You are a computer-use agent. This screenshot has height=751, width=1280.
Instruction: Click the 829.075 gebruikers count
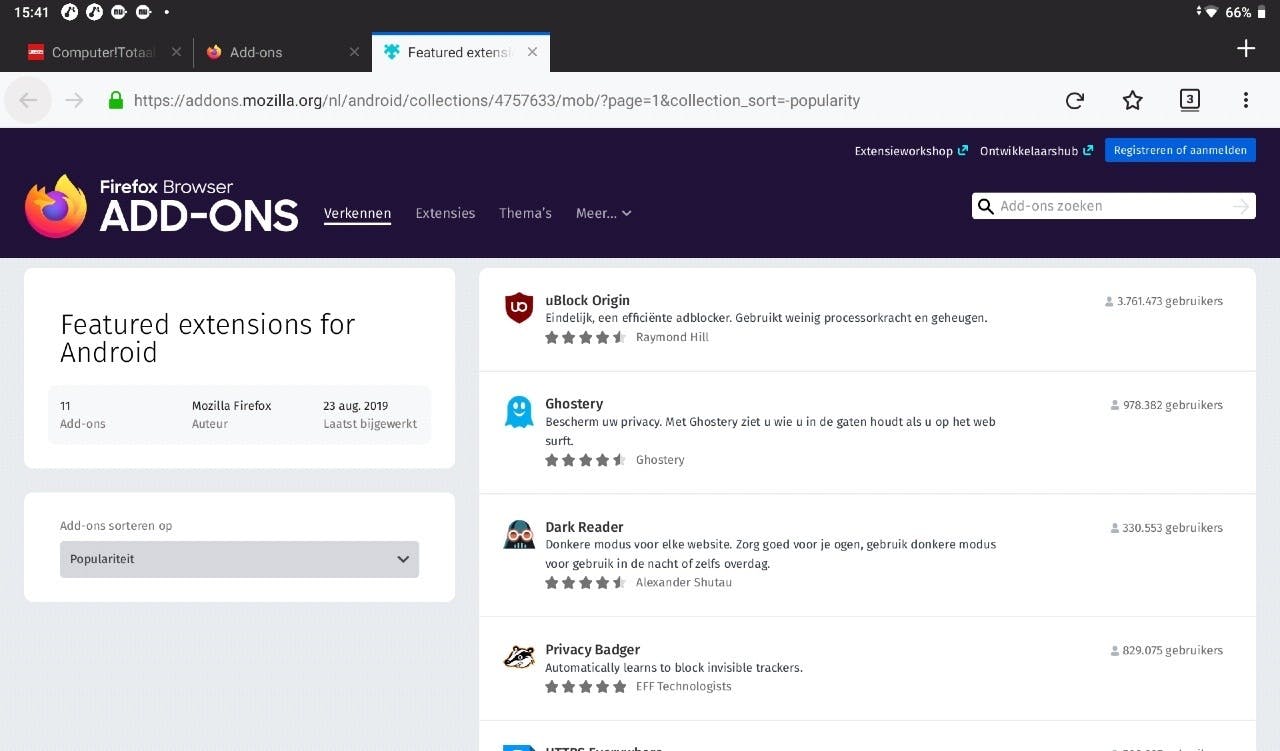(x=1167, y=651)
